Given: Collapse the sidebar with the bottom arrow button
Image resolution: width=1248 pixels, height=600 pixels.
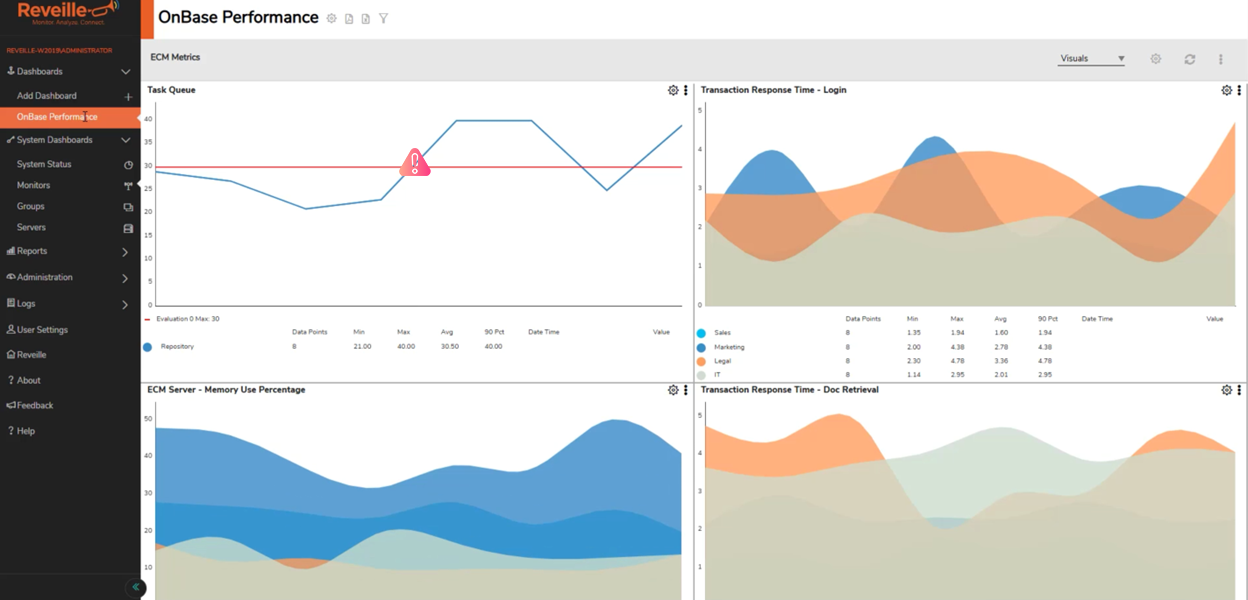Looking at the screenshot, I should coord(136,587).
